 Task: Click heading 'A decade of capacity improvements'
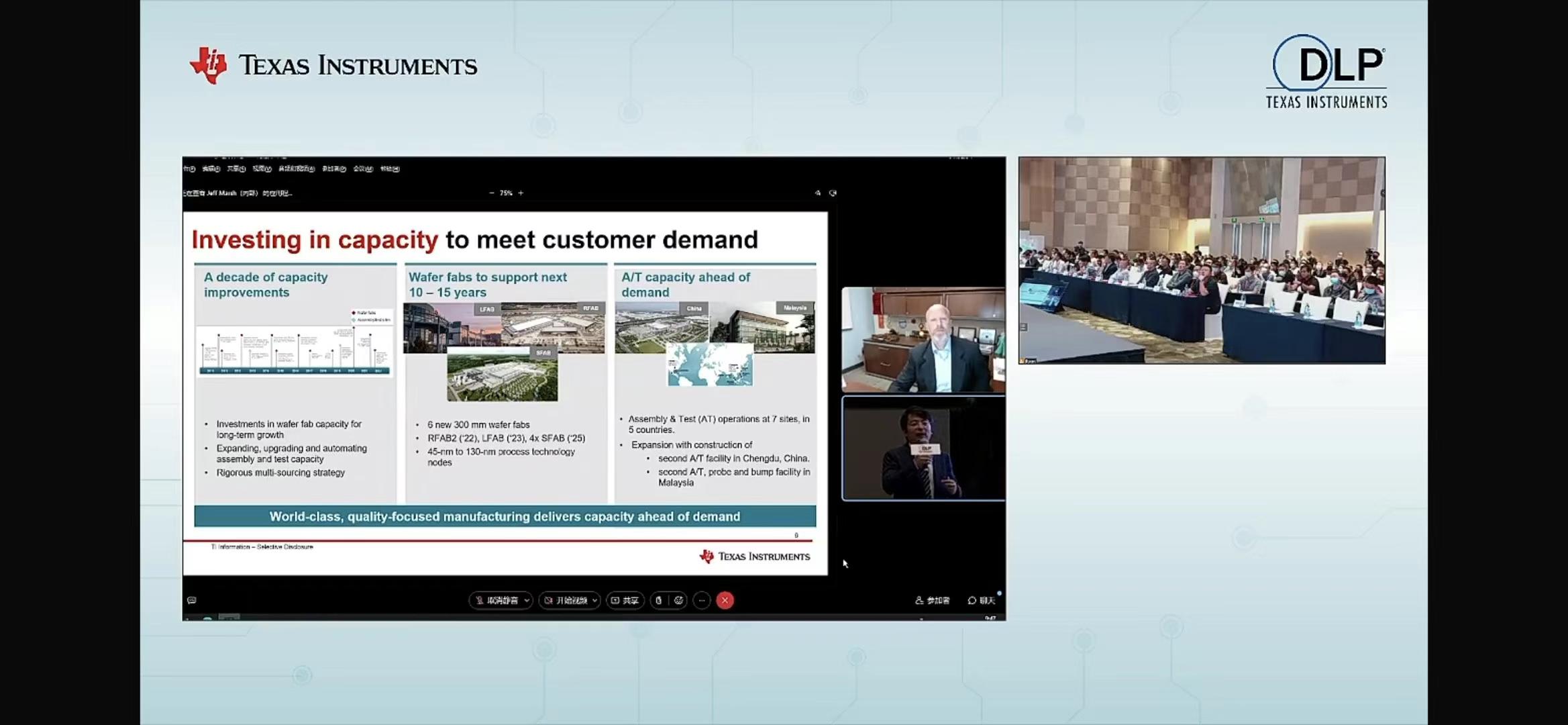[266, 285]
